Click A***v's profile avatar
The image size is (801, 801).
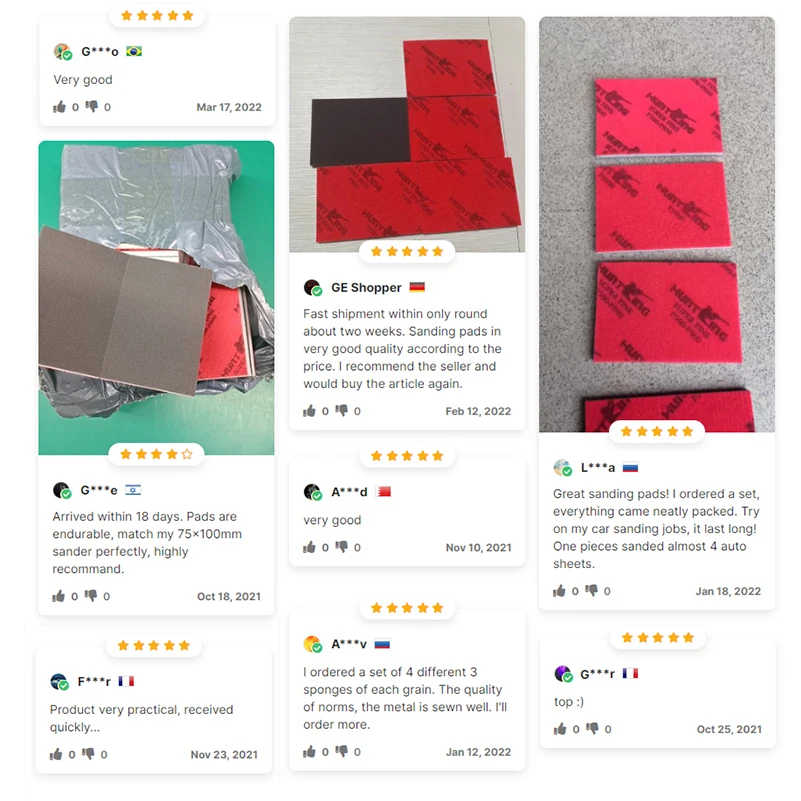click(313, 644)
